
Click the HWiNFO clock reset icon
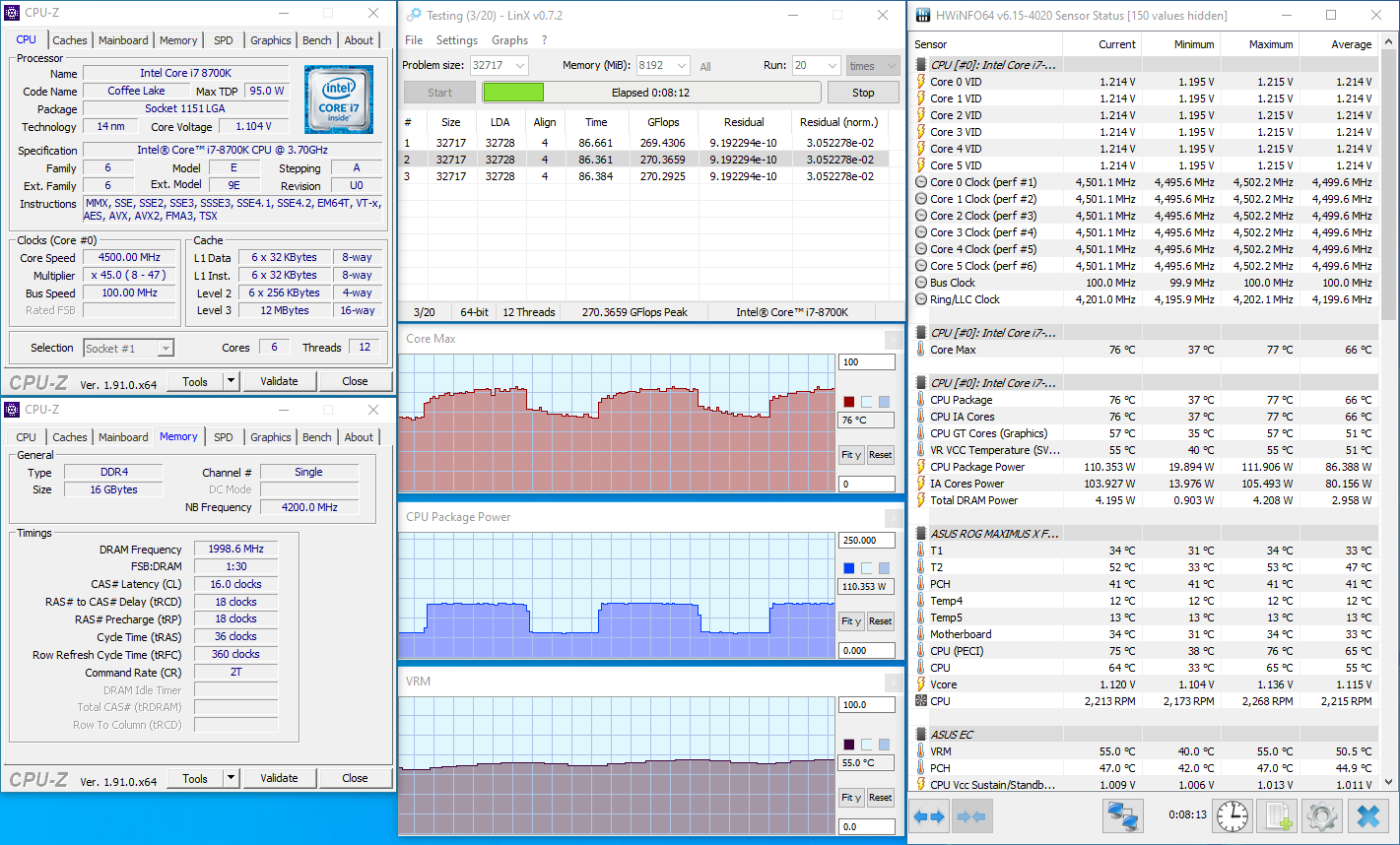point(1233,815)
